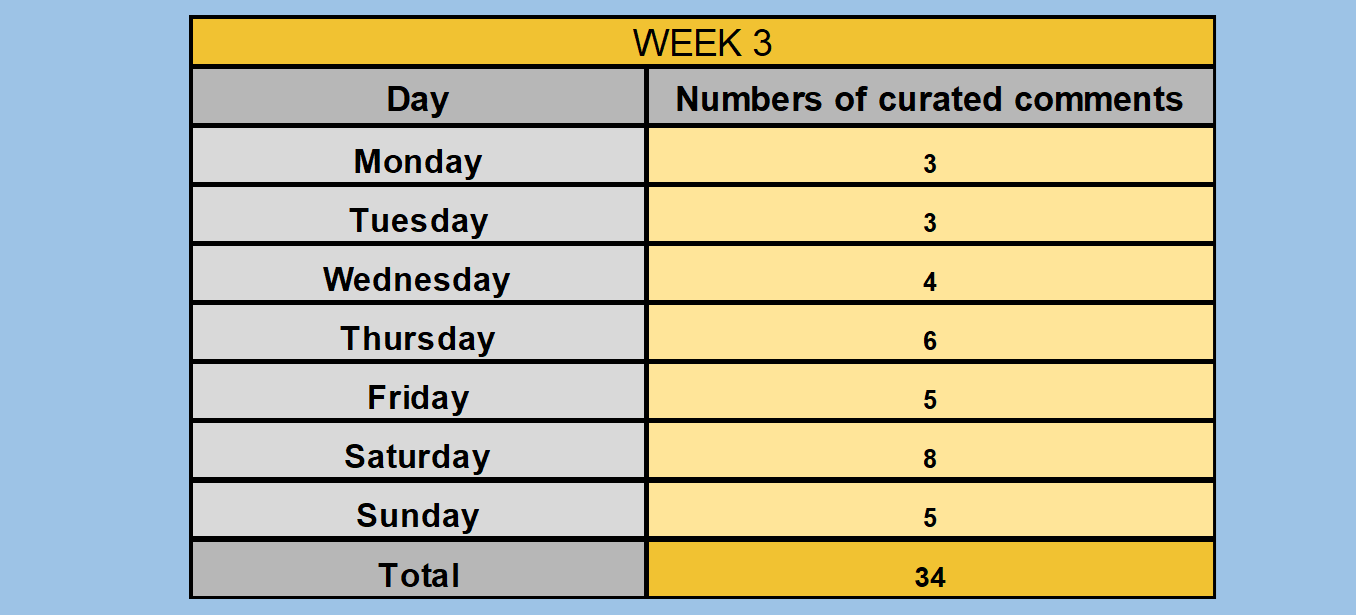Select Thursday's value of 6
The height and width of the screenshot is (615, 1356).
click(x=930, y=333)
